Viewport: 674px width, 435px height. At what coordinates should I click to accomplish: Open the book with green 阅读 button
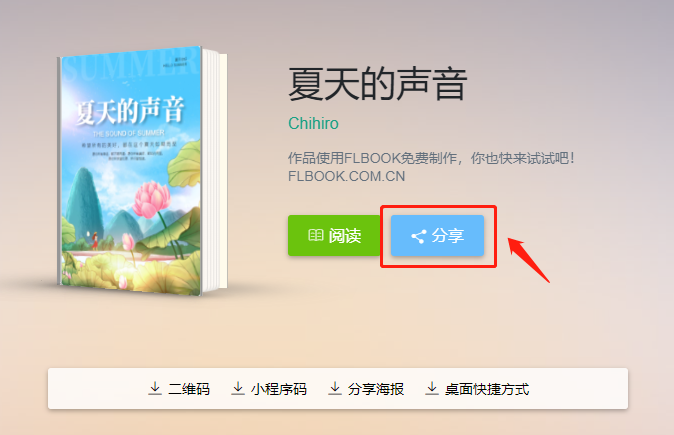point(334,236)
